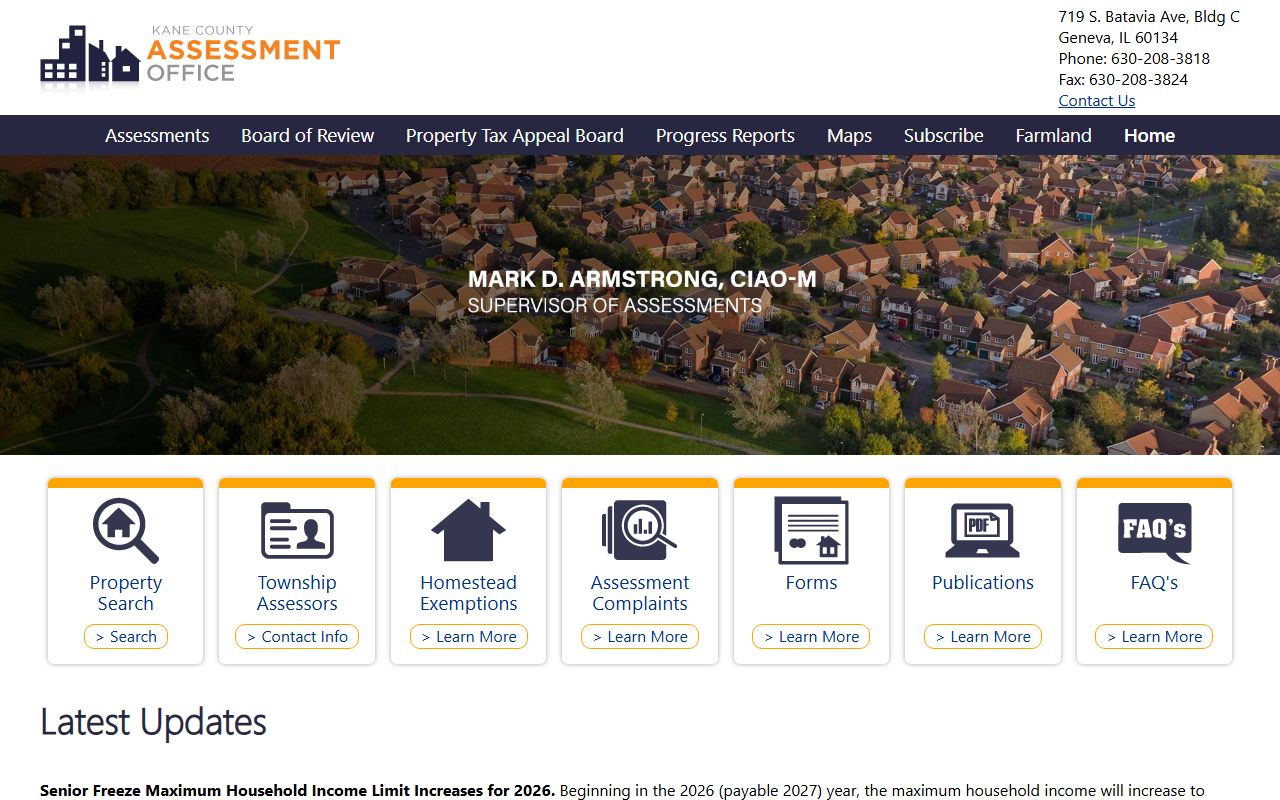Click the Geneva, IL 60134 address line

(1118, 38)
